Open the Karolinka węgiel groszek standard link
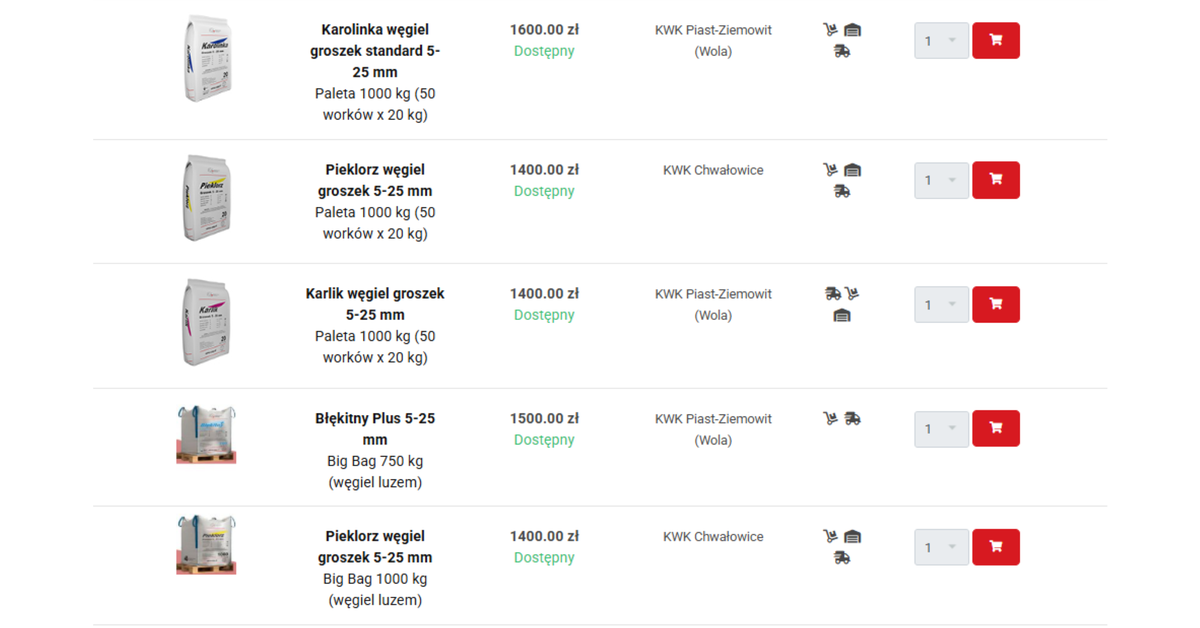This screenshot has width=1200, height=628. [375, 51]
